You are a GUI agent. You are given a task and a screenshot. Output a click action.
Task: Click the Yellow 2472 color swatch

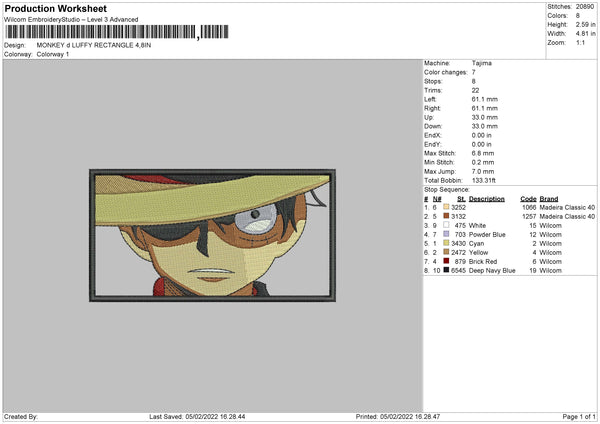click(x=446, y=252)
